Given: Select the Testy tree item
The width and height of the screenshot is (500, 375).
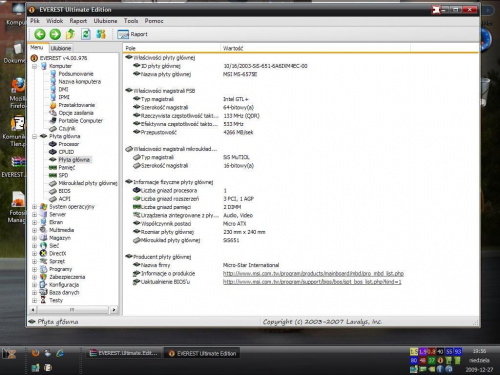Looking at the screenshot, I should tap(56, 300).
